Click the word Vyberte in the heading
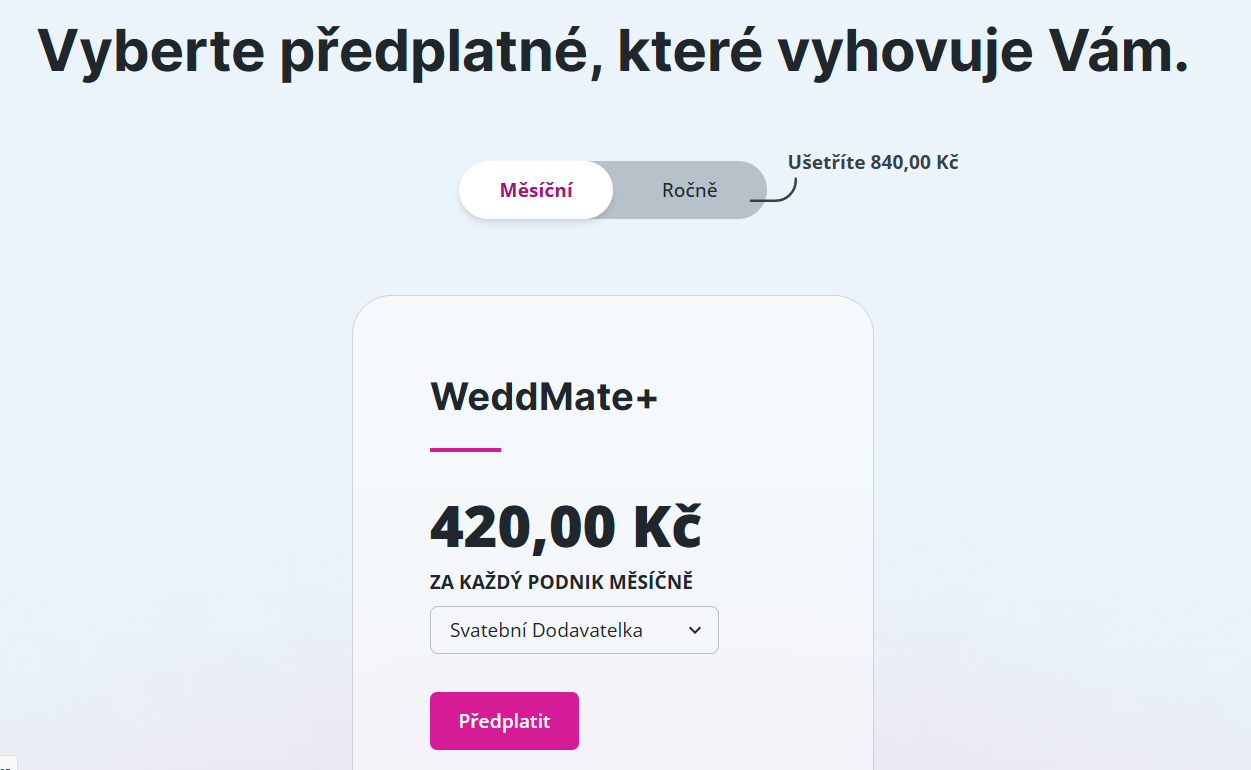Image resolution: width=1251 pixels, height=770 pixels. [x=149, y=52]
